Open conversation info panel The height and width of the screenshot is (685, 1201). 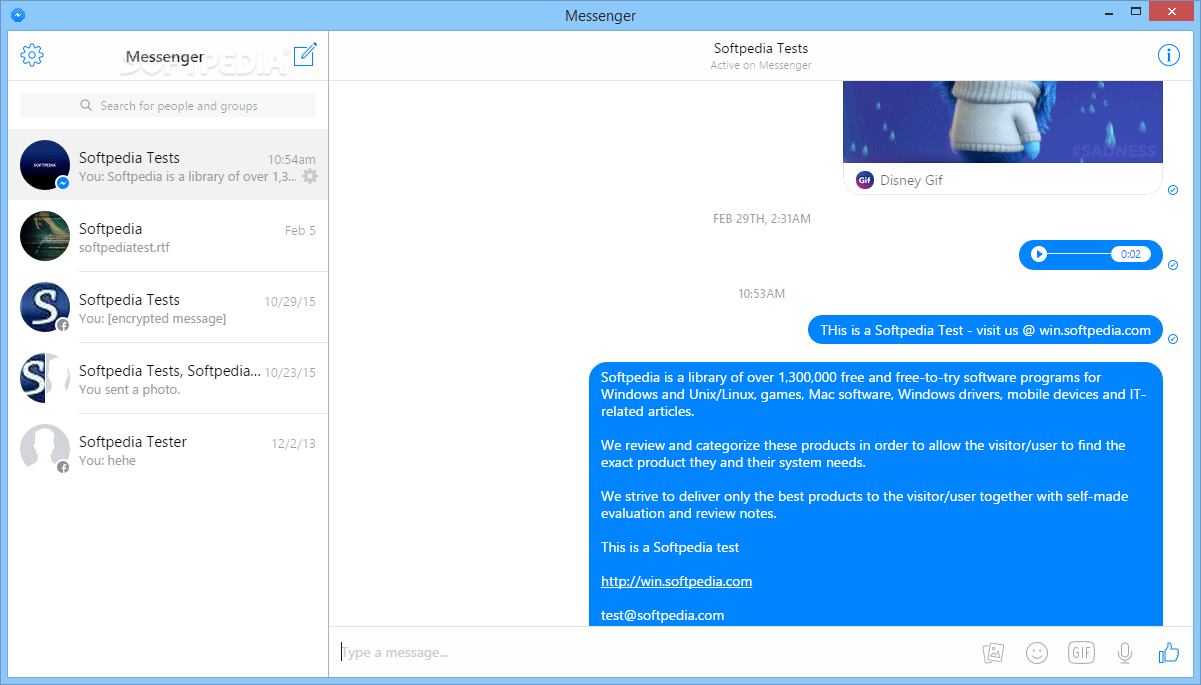1168,55
